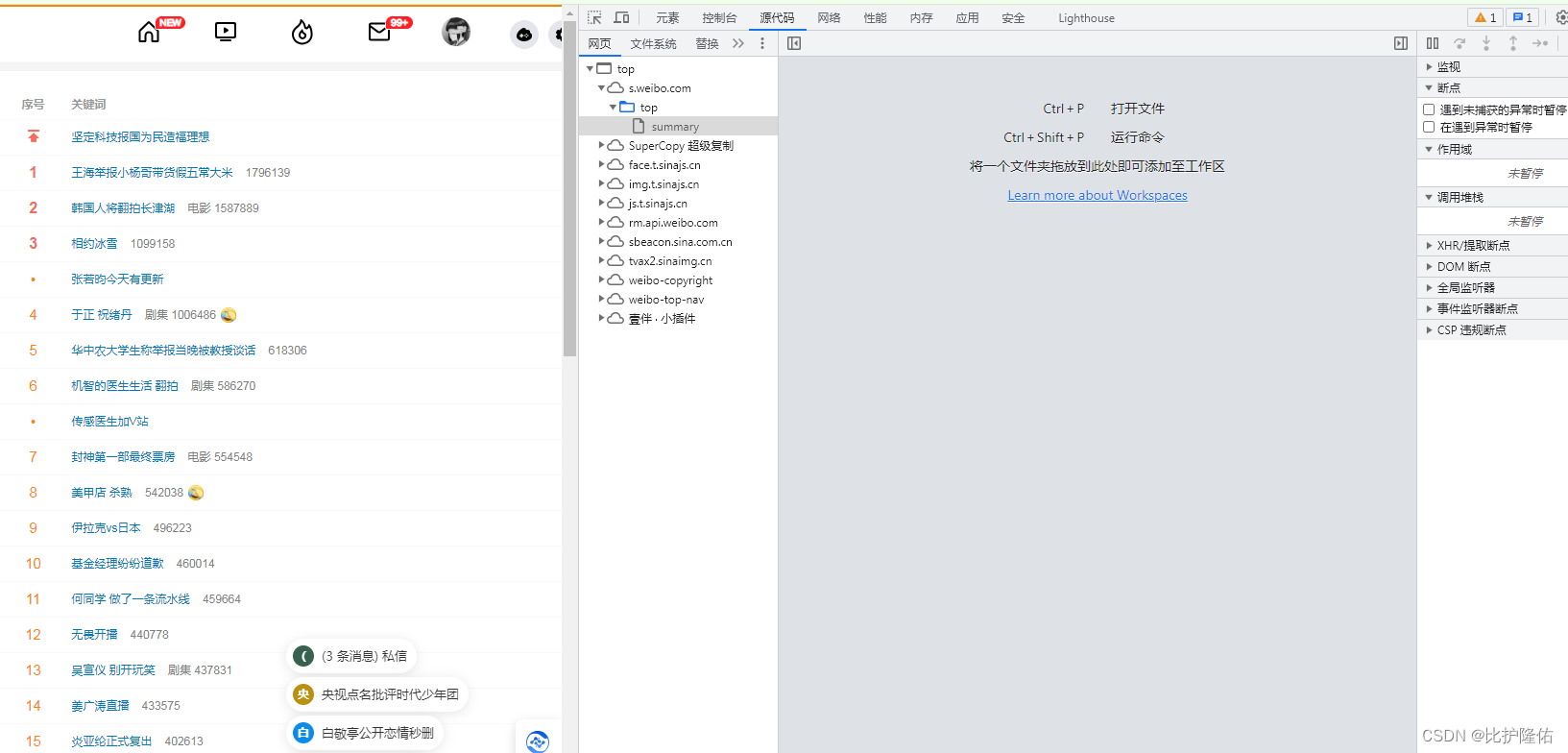Click the pinned top arrow icon

(x=34, y=136)
